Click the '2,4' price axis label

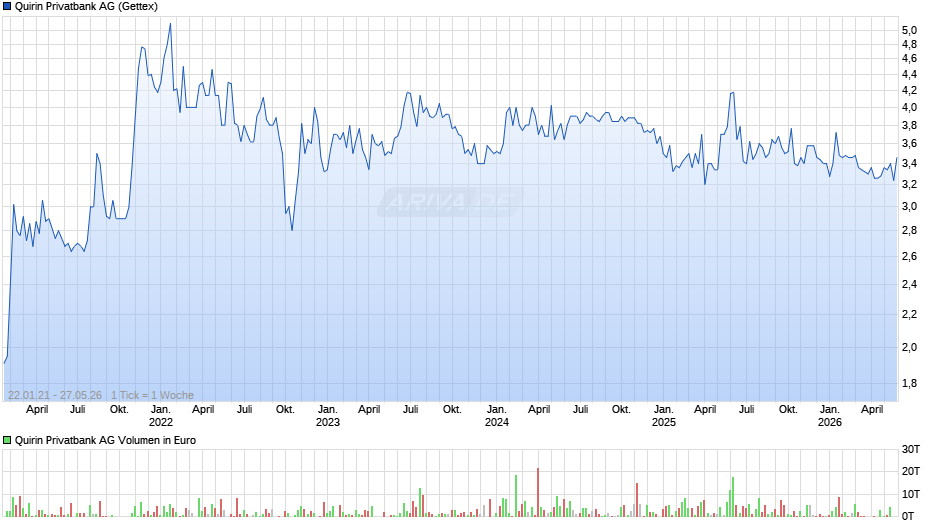pos(909,284)
